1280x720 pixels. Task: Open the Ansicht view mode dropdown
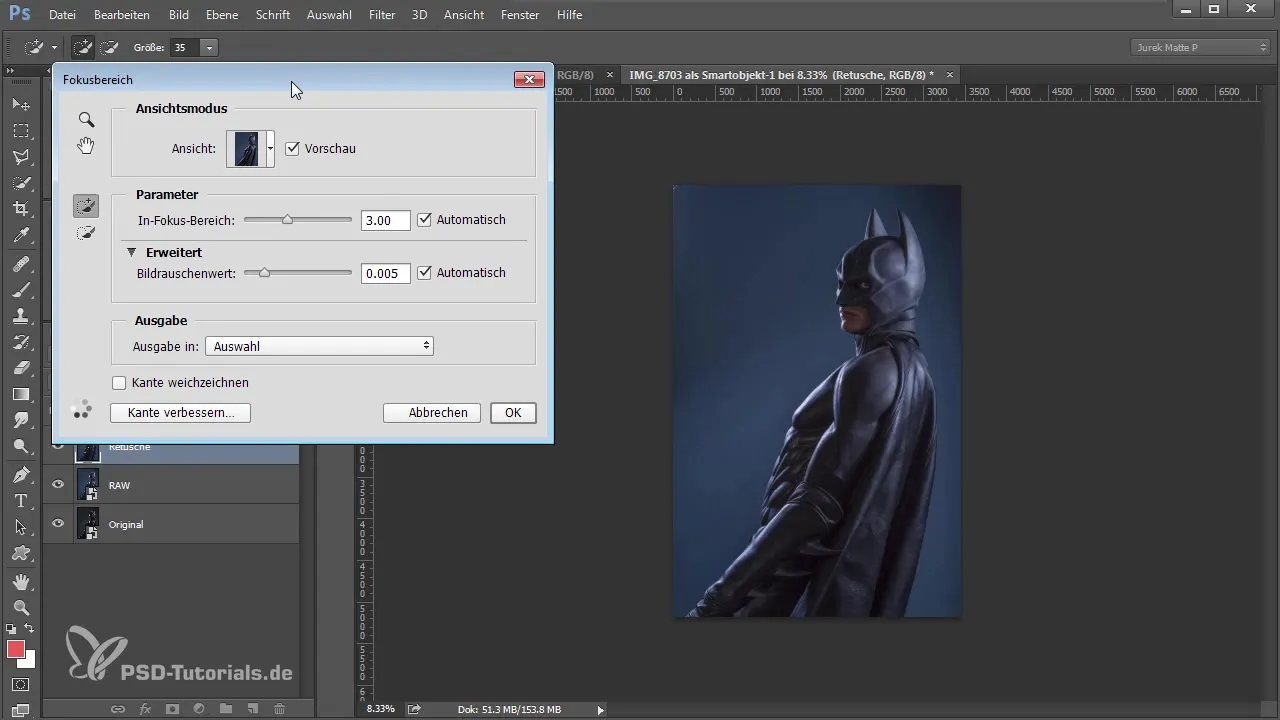(270, 149)
